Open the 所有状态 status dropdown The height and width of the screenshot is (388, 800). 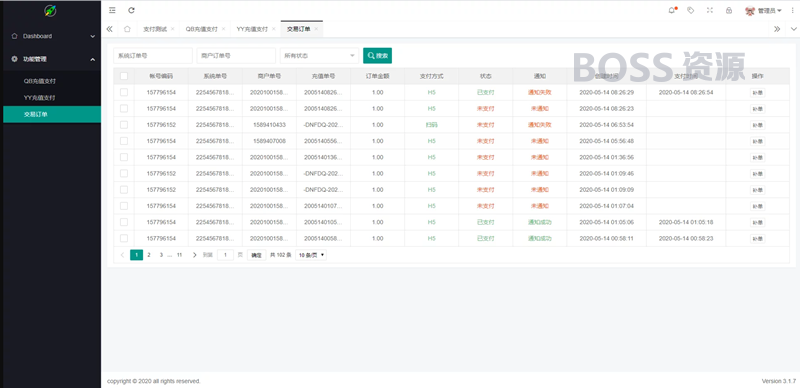coord(319,56)
